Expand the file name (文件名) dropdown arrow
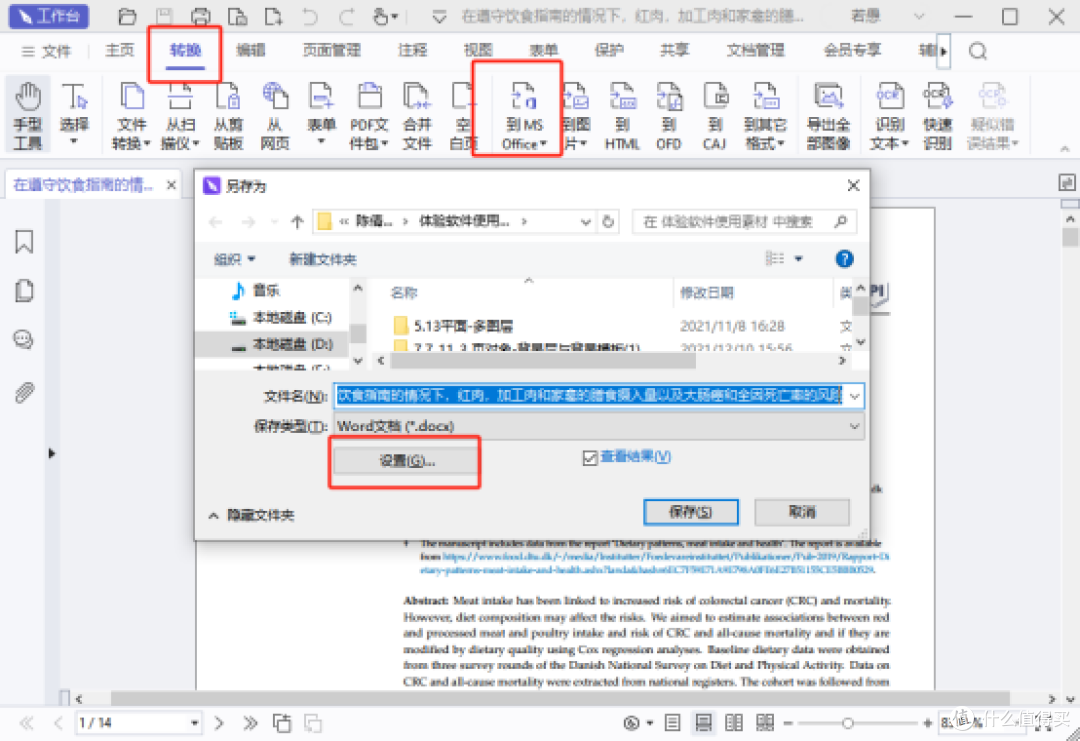1080x741 pixels. pos(855,396)
